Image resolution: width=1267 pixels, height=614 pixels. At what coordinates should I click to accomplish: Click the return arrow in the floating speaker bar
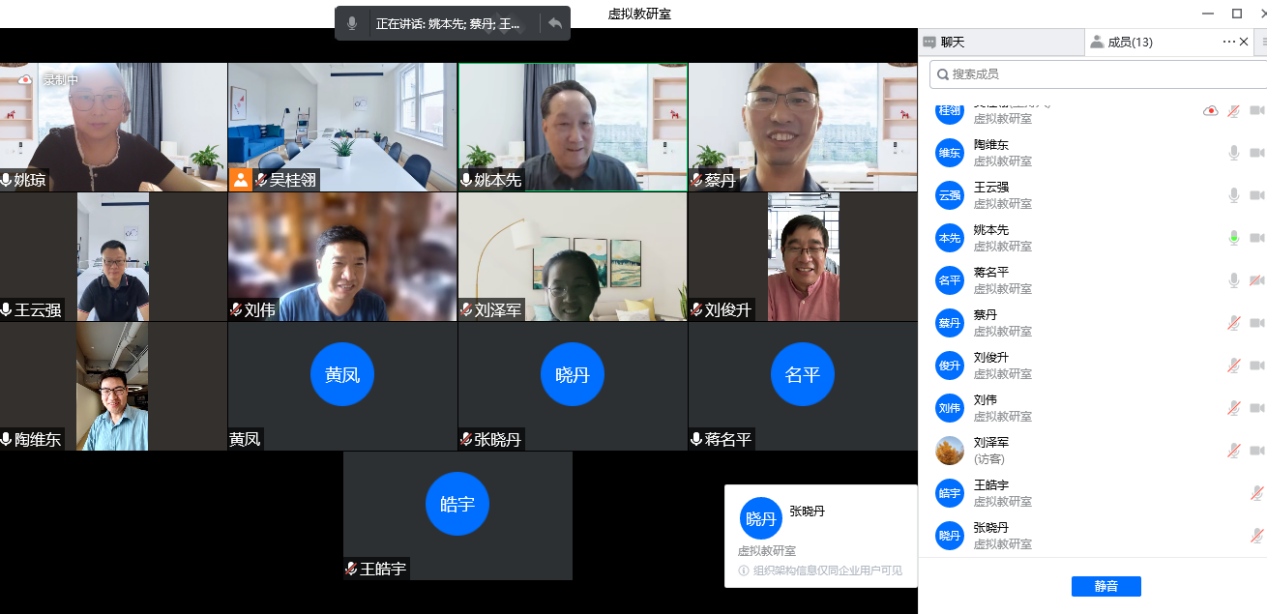coord(554,23)
